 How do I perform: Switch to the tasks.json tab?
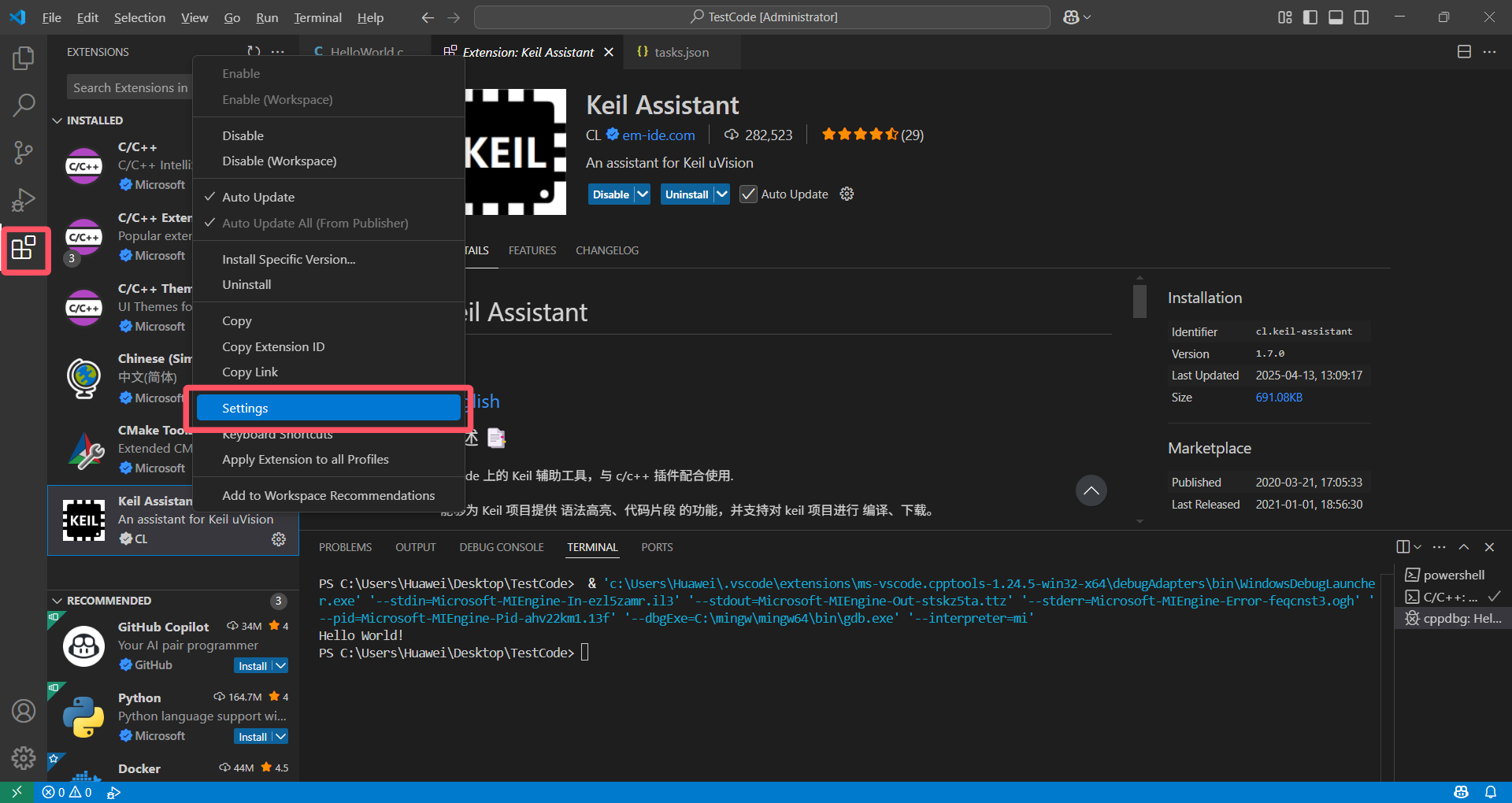click(x=681, y=52)
